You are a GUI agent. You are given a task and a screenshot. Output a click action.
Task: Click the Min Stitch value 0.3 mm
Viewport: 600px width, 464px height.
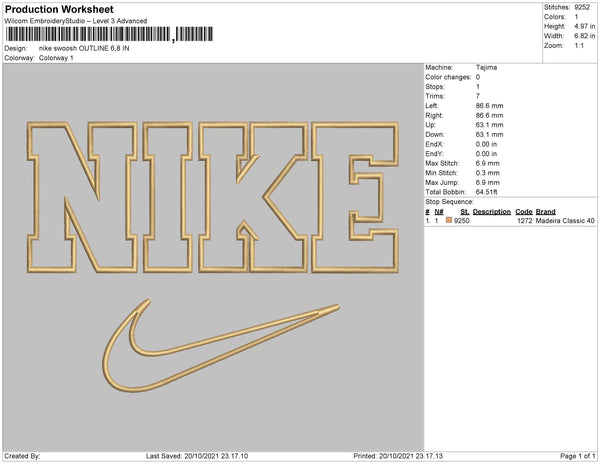(488, 173)
